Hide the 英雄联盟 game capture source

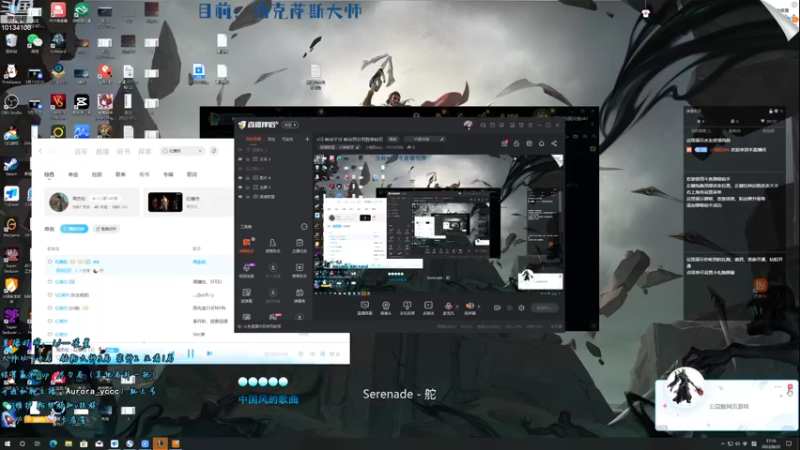240,196
